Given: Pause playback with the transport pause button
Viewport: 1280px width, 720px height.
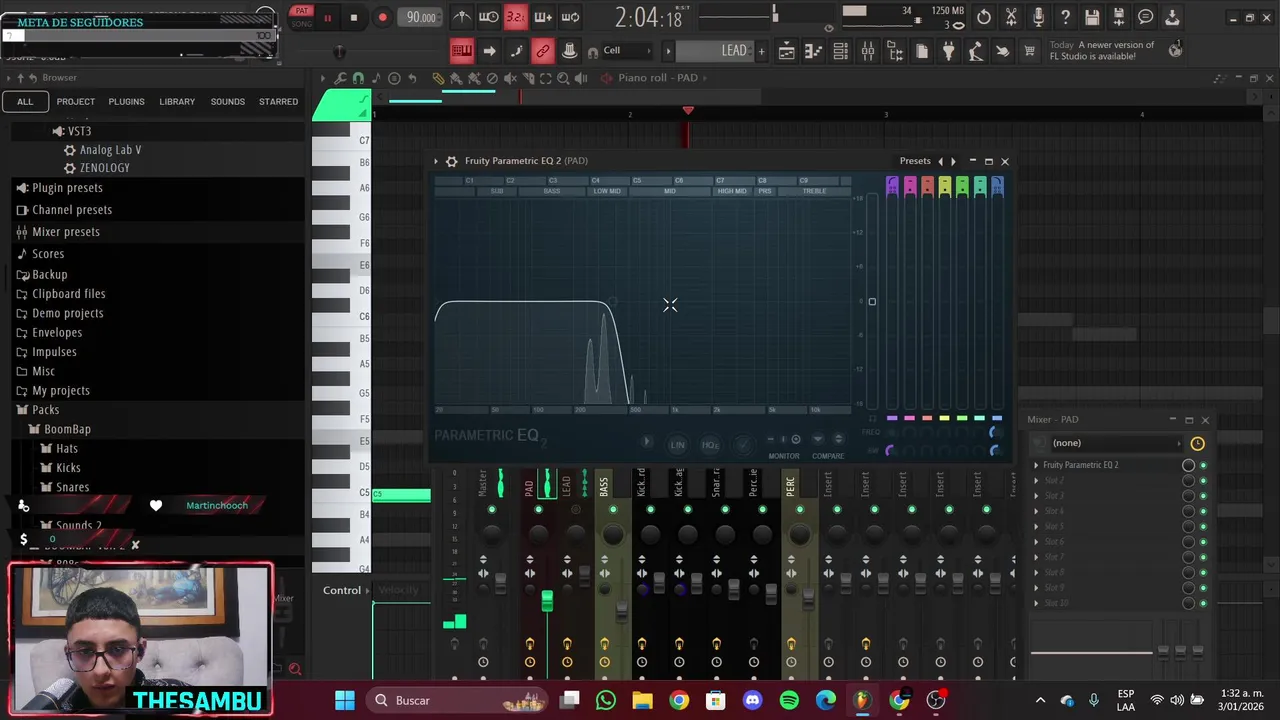Looking at the screenshot, I should 327,18.
